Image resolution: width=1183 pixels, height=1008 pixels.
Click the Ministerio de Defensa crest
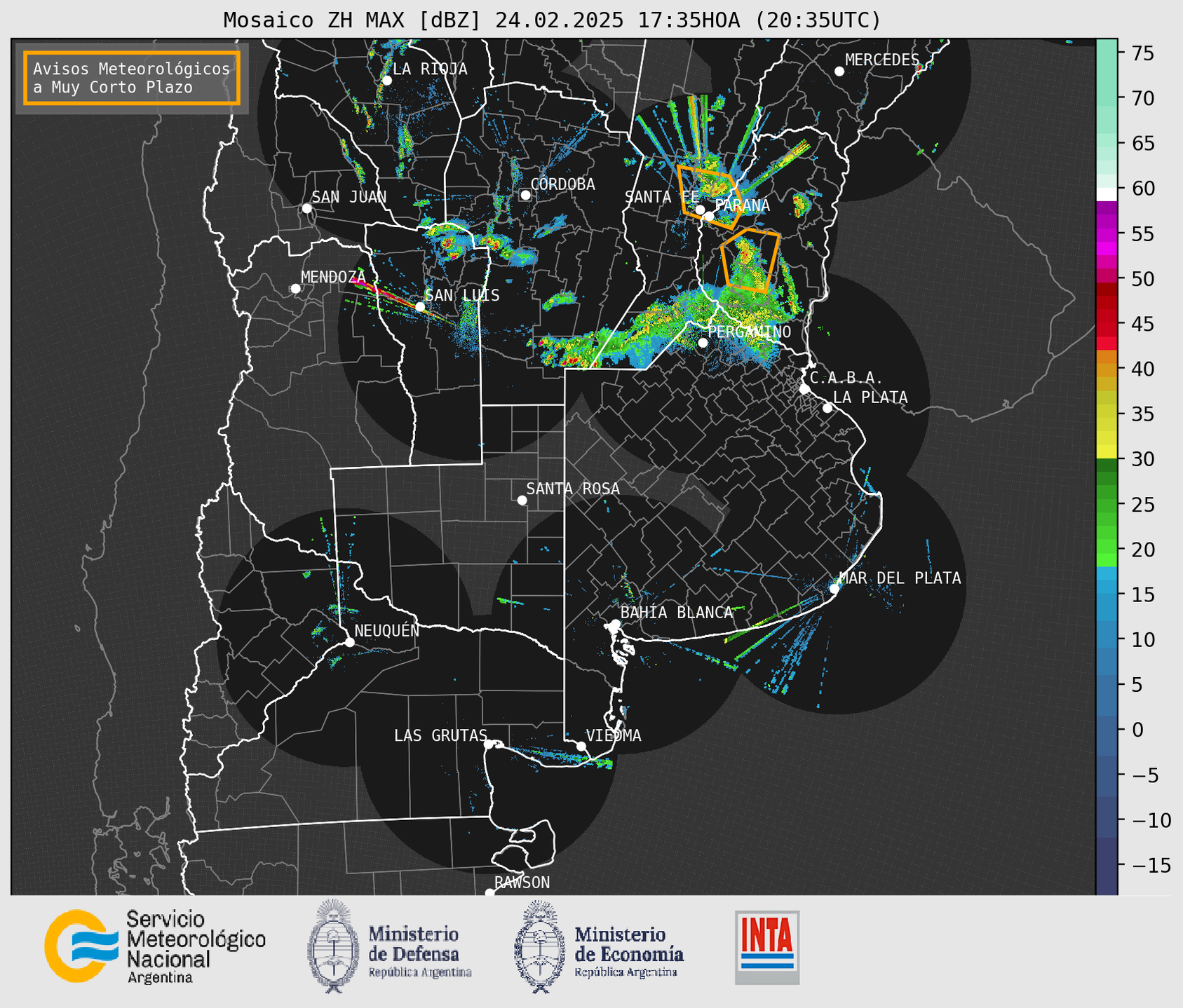[x=332, y=946]
